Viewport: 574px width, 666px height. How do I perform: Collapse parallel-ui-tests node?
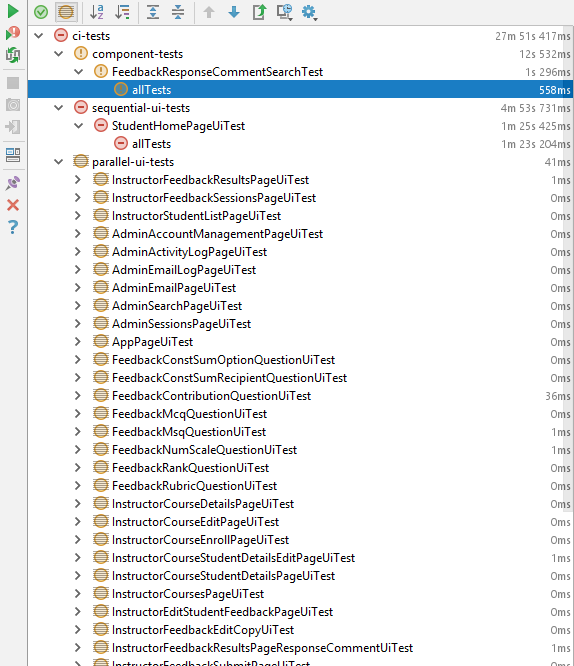[x=59, y=162]
